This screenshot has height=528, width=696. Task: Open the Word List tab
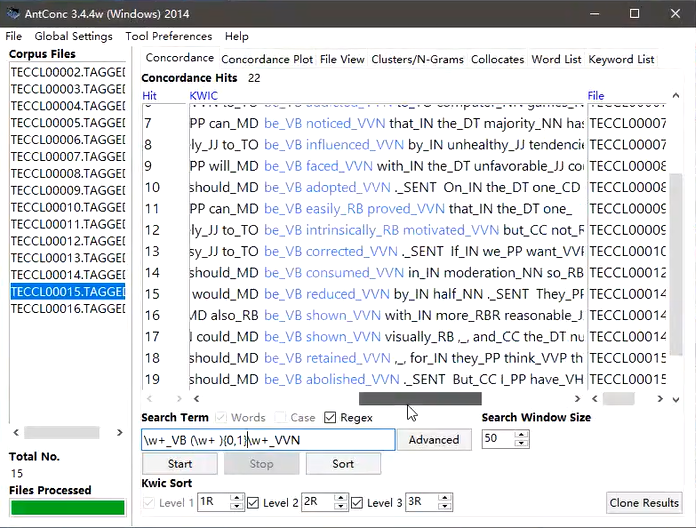[556, 59]
